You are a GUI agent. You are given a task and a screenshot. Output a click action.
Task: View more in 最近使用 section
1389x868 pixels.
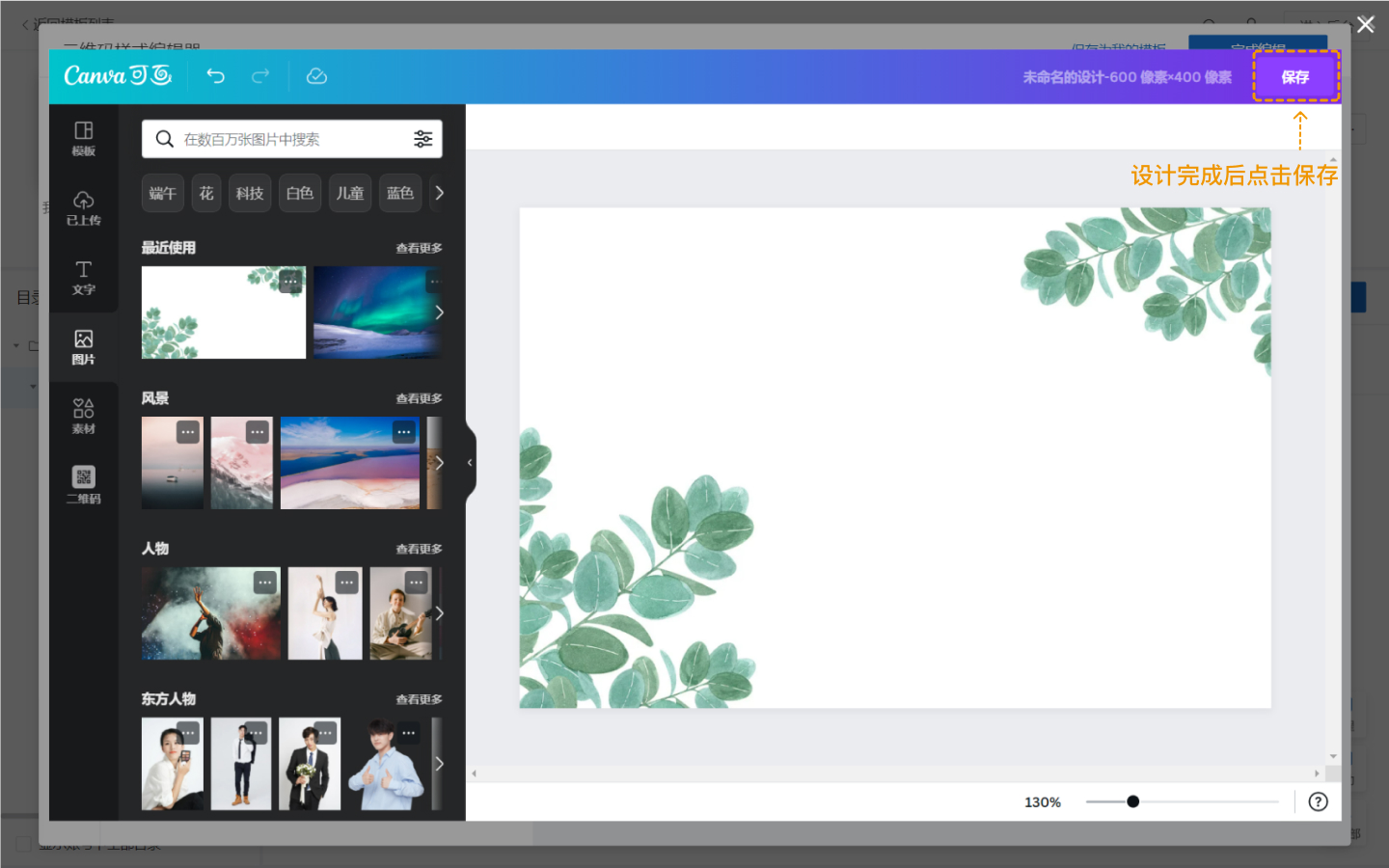[x=419, y=248]
